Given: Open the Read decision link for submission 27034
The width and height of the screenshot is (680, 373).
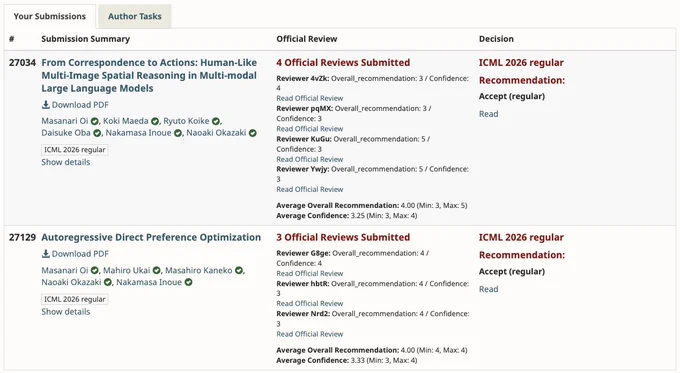Looking at the screenshot, I should coord(488,114).
